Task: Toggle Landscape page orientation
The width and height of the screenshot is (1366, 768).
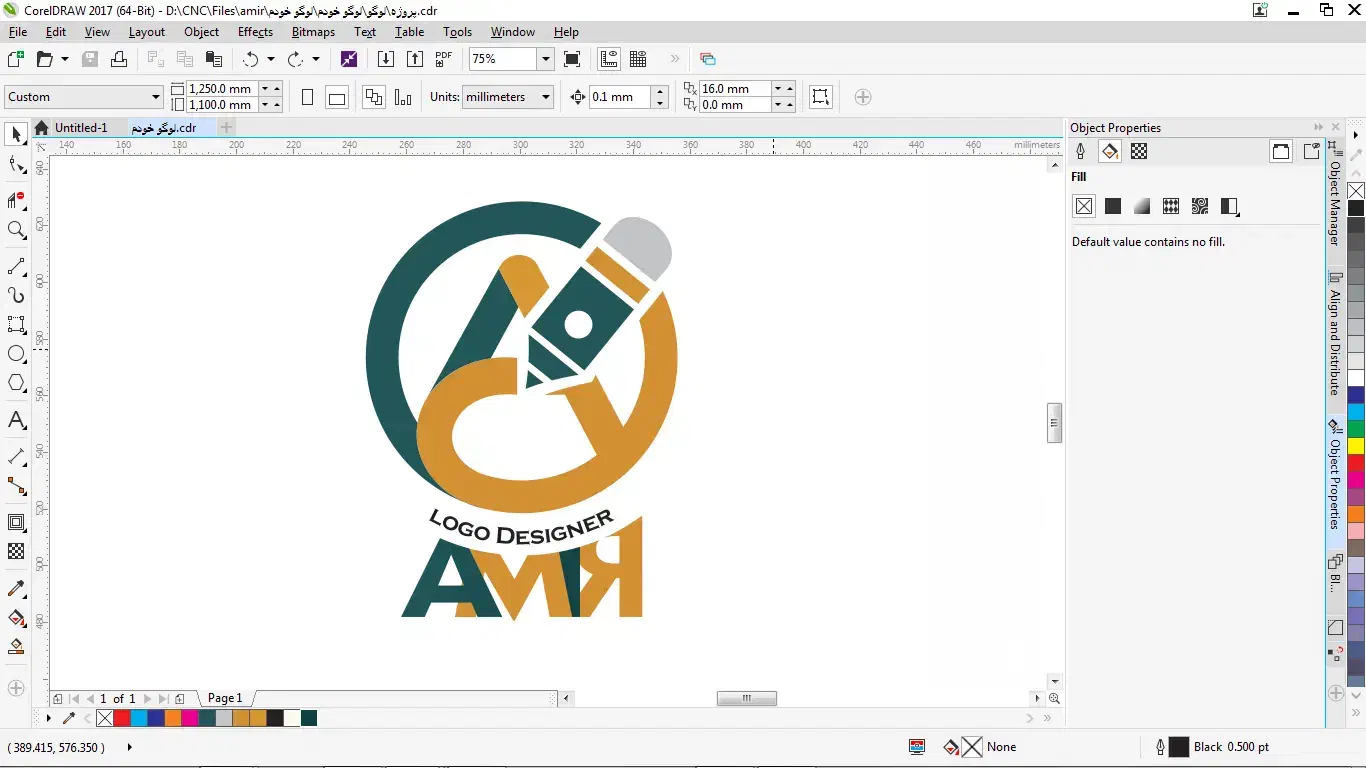Action: (x=337, y=97)
